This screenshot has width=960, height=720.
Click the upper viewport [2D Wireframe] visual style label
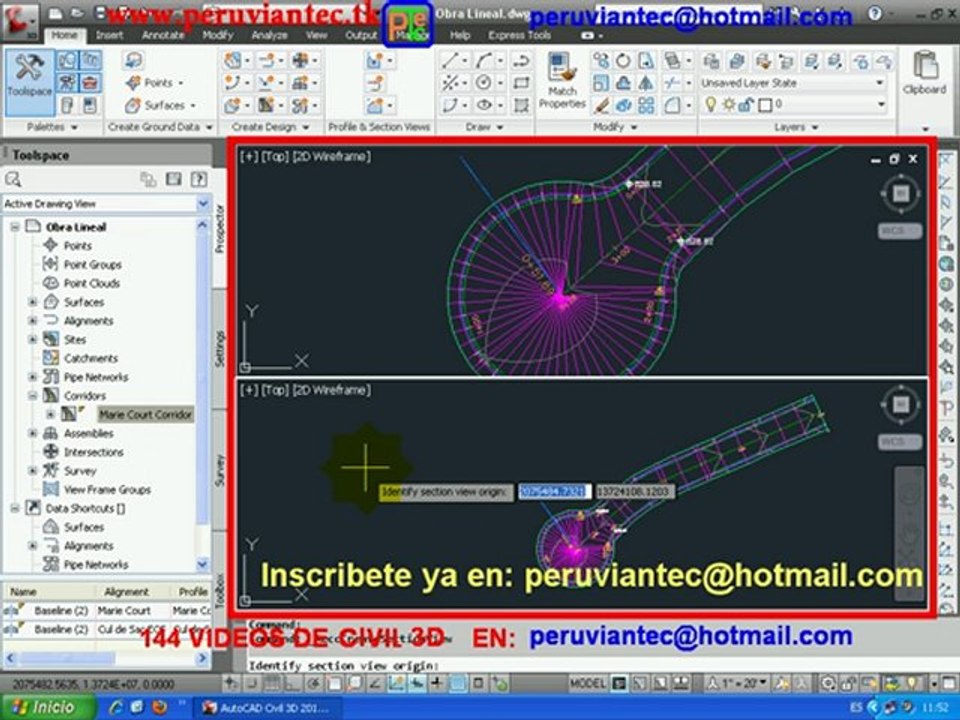(331, 156)
